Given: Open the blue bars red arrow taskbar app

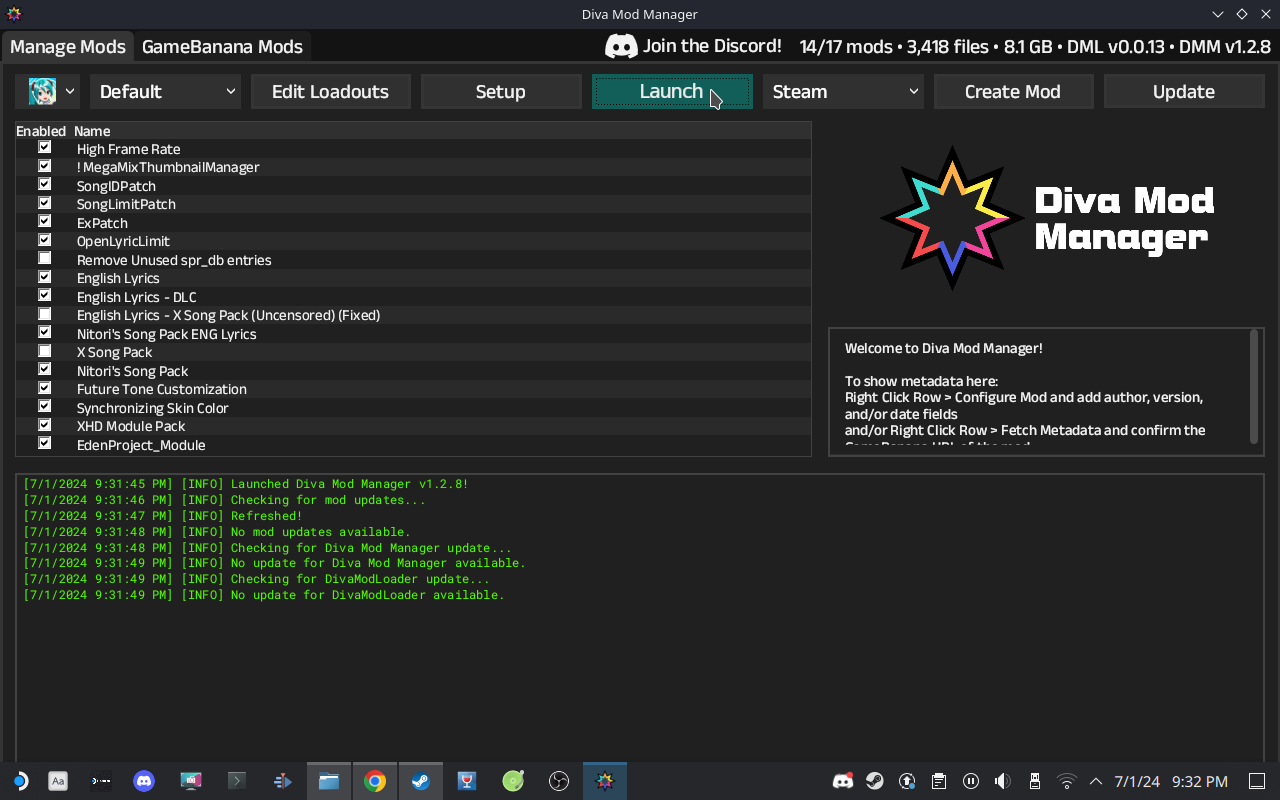Looking at the screenshot, I should 282,781.
